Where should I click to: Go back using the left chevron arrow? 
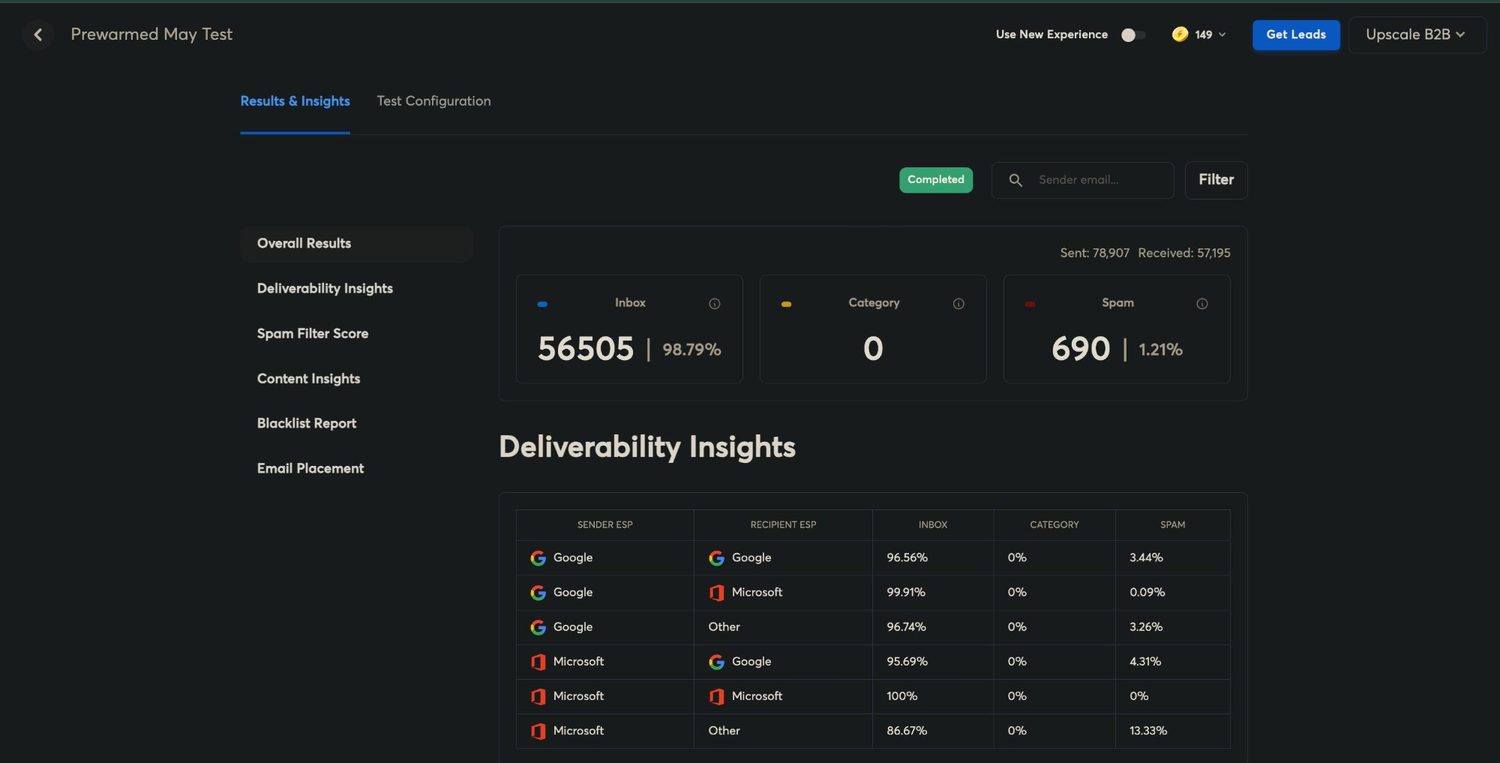pos(38,35)
